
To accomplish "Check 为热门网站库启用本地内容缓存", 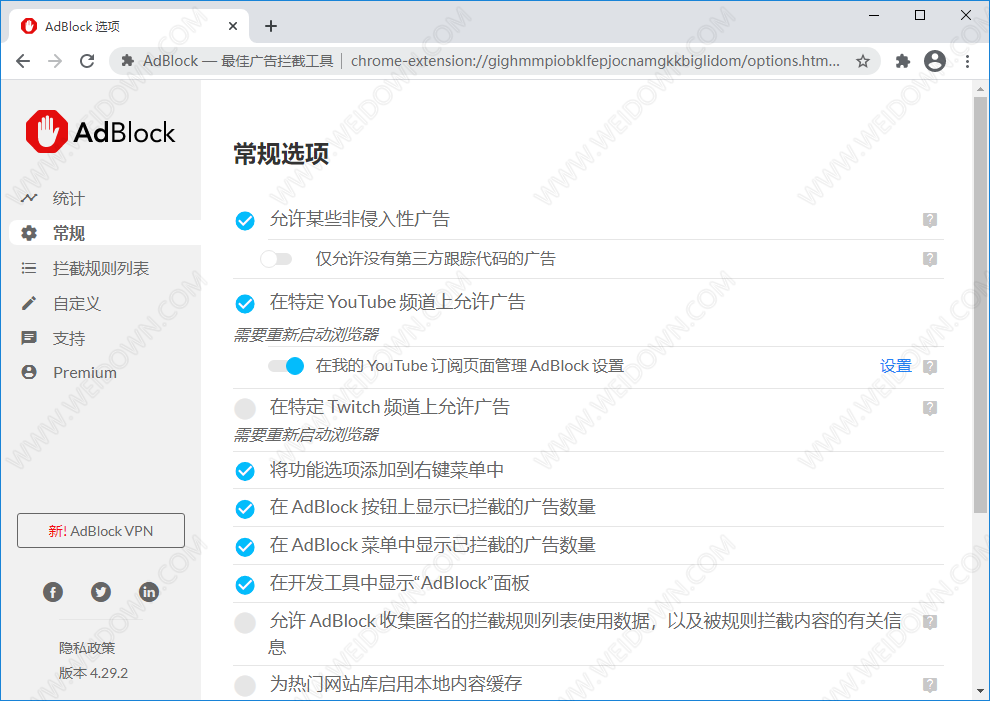I will (x=245, y=685).
